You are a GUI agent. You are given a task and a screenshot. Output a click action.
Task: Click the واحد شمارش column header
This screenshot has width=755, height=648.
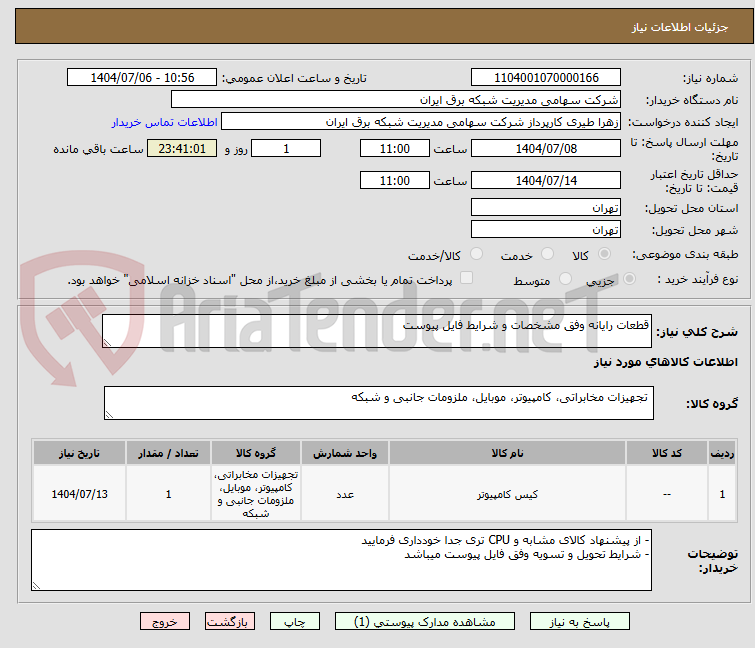point(345,453)
